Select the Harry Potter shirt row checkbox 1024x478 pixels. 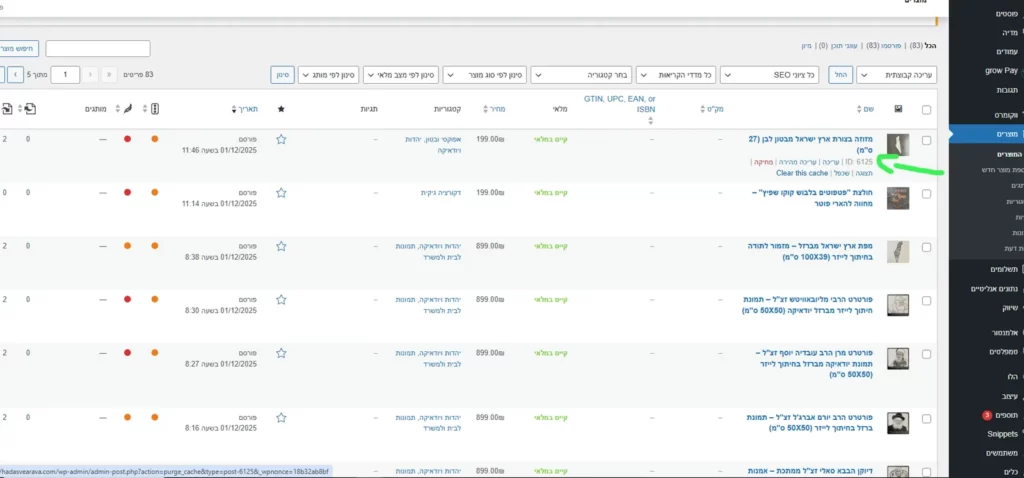point(927,194)
